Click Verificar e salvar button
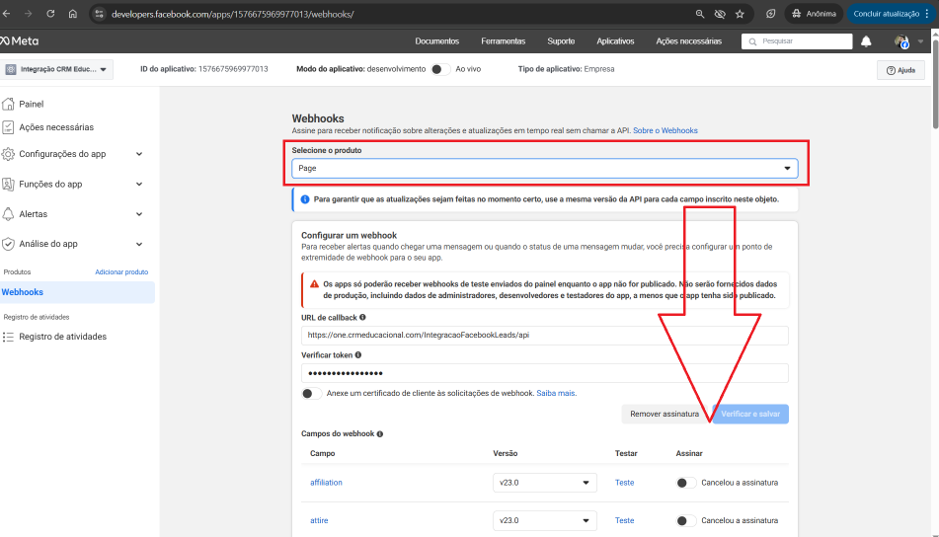Viewport: 939px width, 537px height. 750,414
